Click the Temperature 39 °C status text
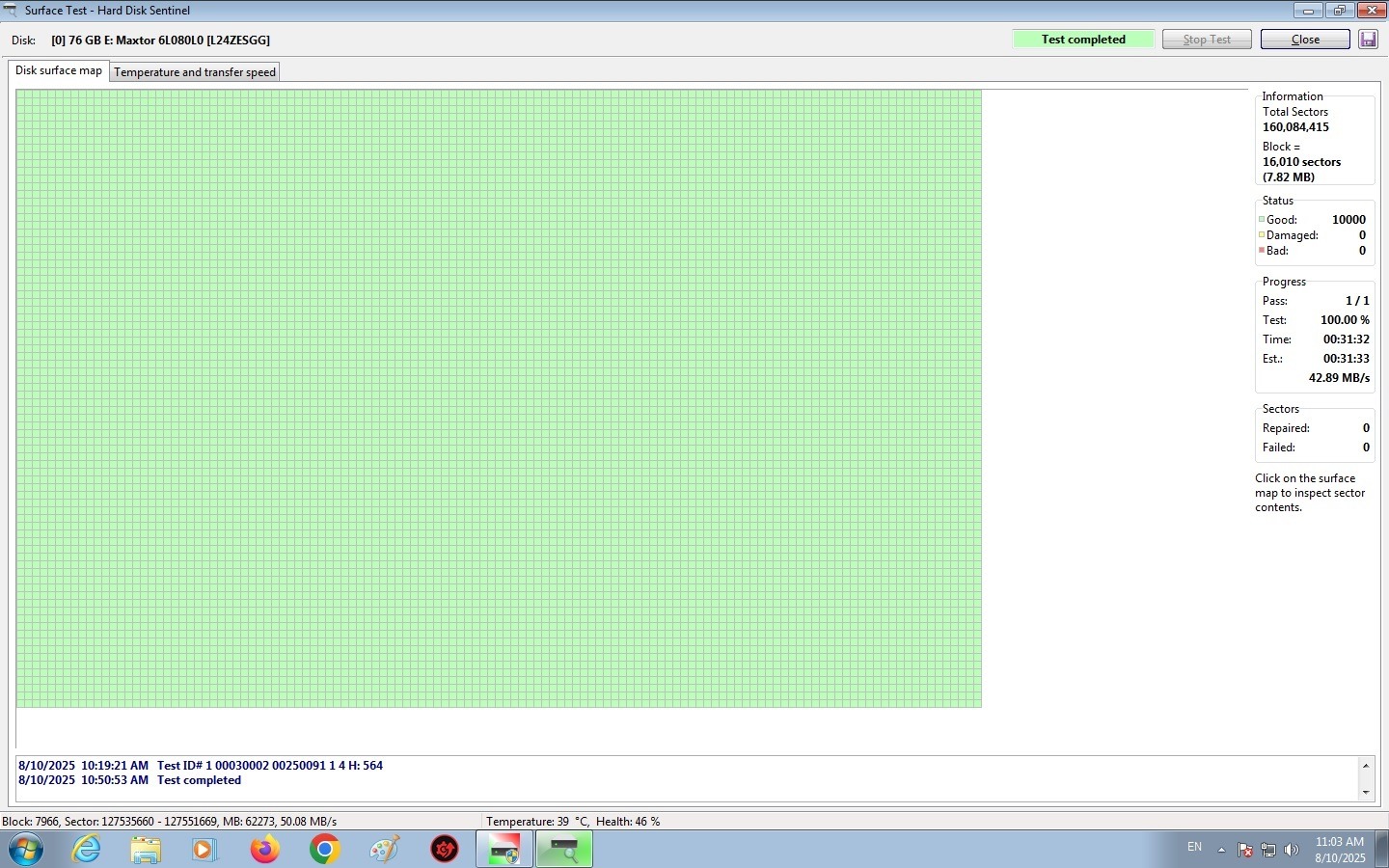The width and height of the screenshot is (1389, 868). pos(537,822)
